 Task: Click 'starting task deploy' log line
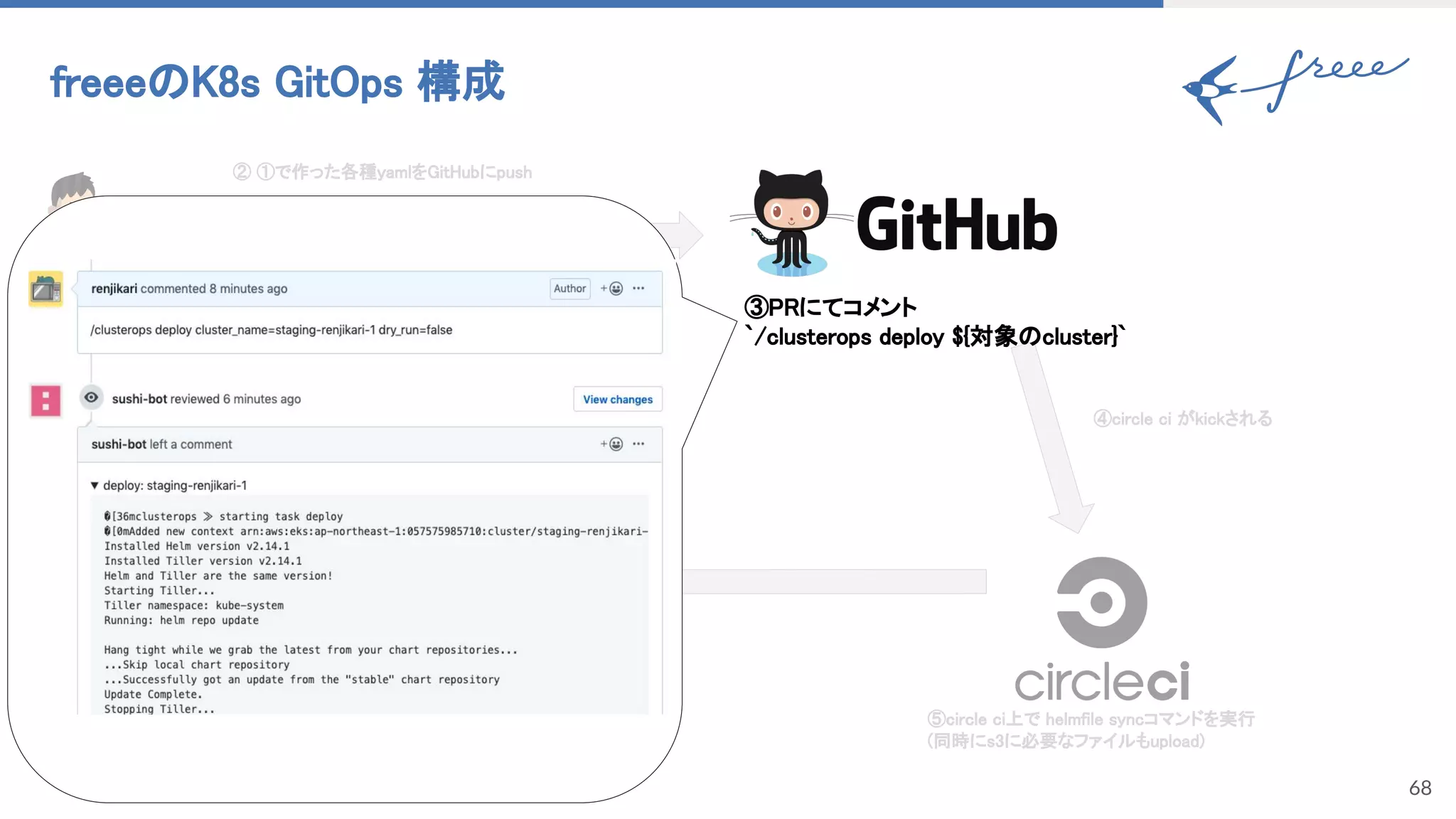[223, 516]
